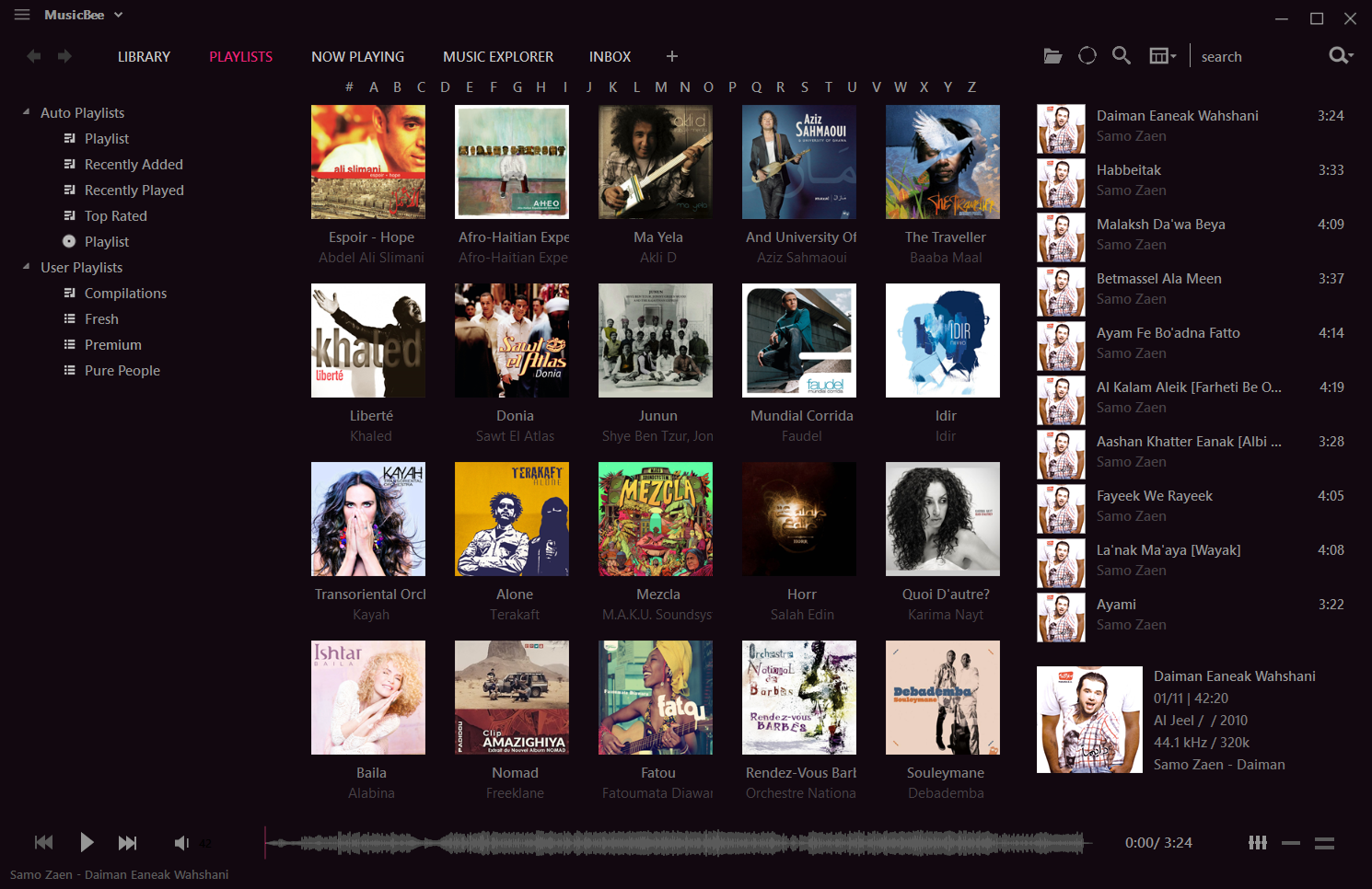Start playback with the play button
Image resolution: width=1372 pixels, height=889 pixels.
click(87, 842)
